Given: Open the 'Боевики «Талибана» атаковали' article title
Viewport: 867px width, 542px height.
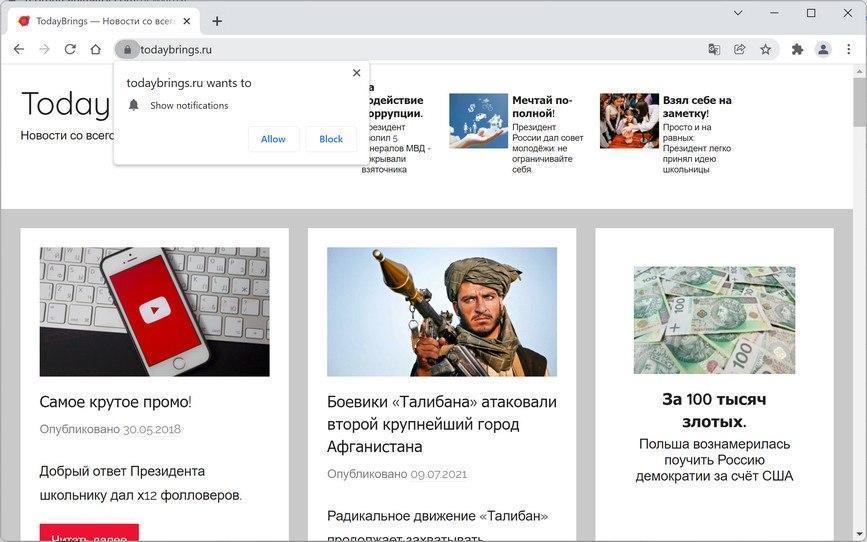Looking at the screenshot, I should point(442,424).
